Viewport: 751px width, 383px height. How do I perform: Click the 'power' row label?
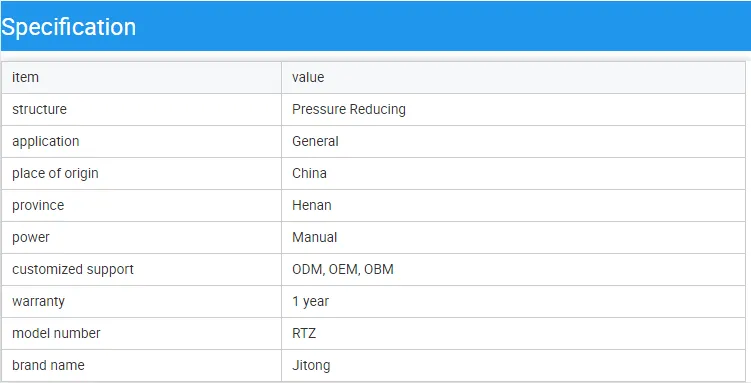click(31, 237)
